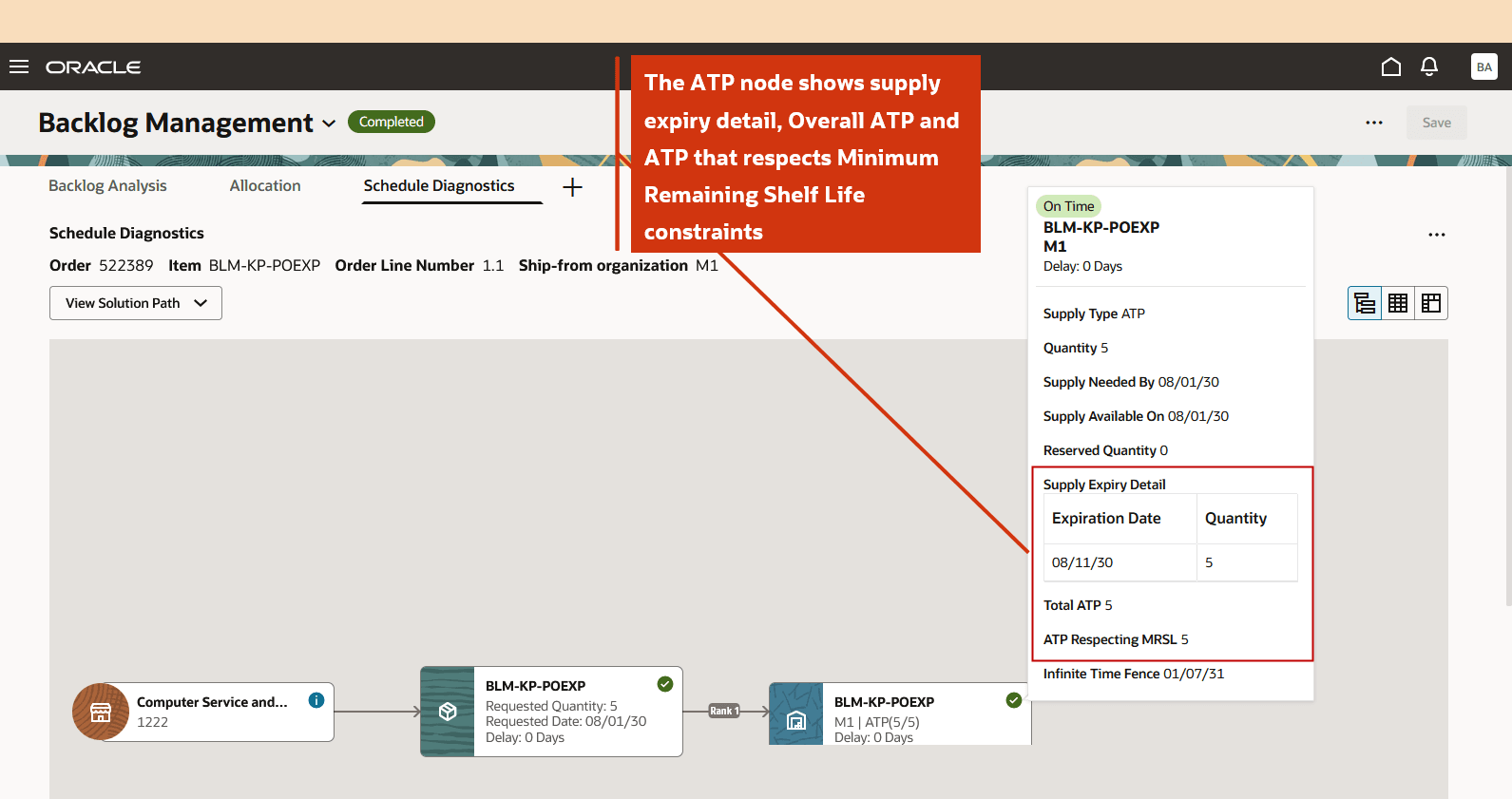1512x799 pixels.
Task: Click Infinite Time Fence 01/07/31
Action: [1134, 674]
